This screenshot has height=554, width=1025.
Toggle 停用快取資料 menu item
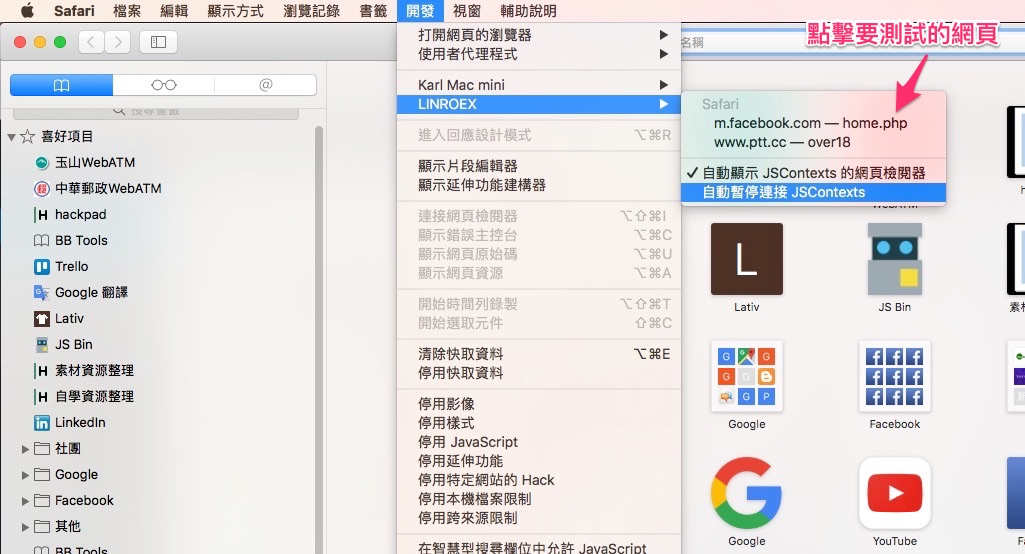point(539,373)
